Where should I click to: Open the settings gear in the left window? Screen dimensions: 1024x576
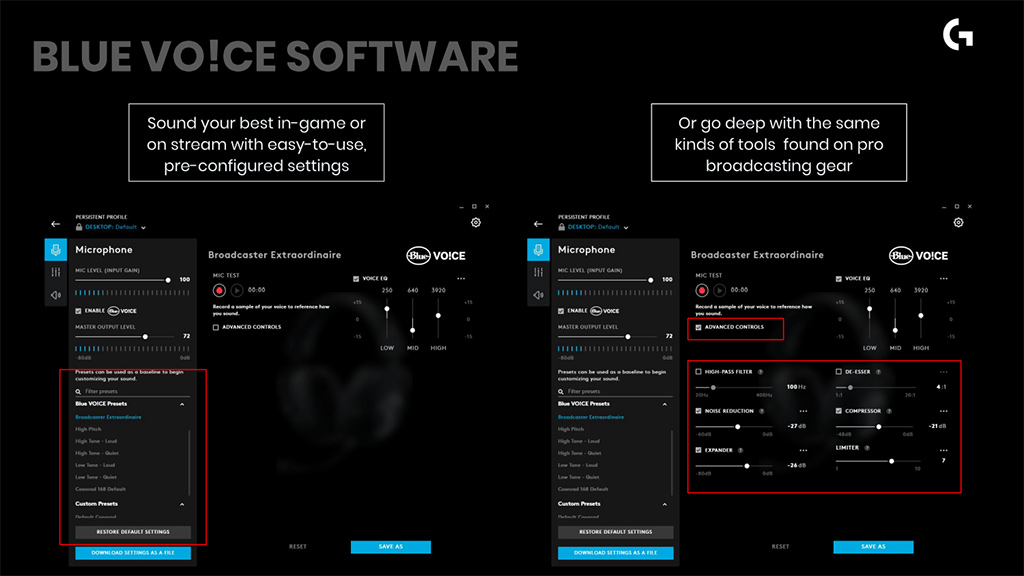point(476,223)
